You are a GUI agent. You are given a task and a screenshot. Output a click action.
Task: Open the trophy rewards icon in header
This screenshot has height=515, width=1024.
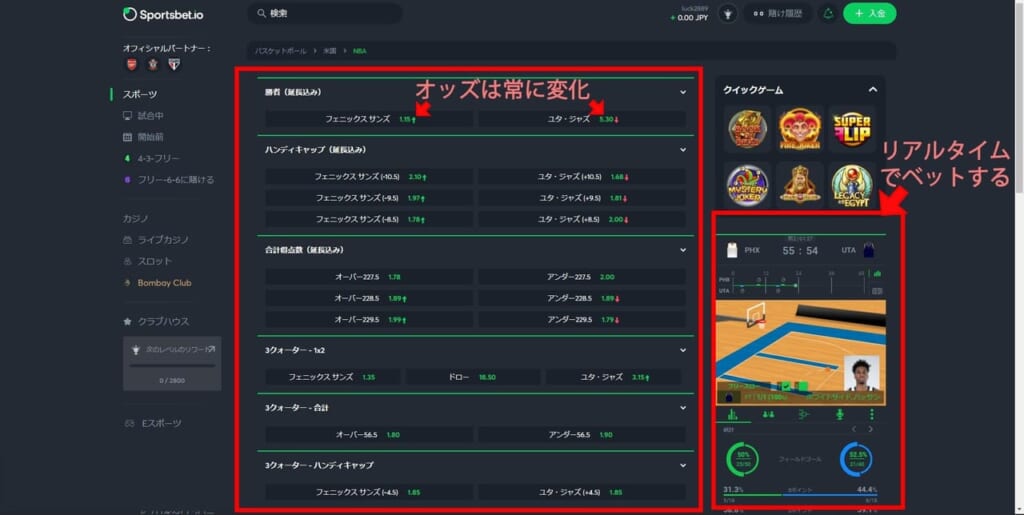728,14
